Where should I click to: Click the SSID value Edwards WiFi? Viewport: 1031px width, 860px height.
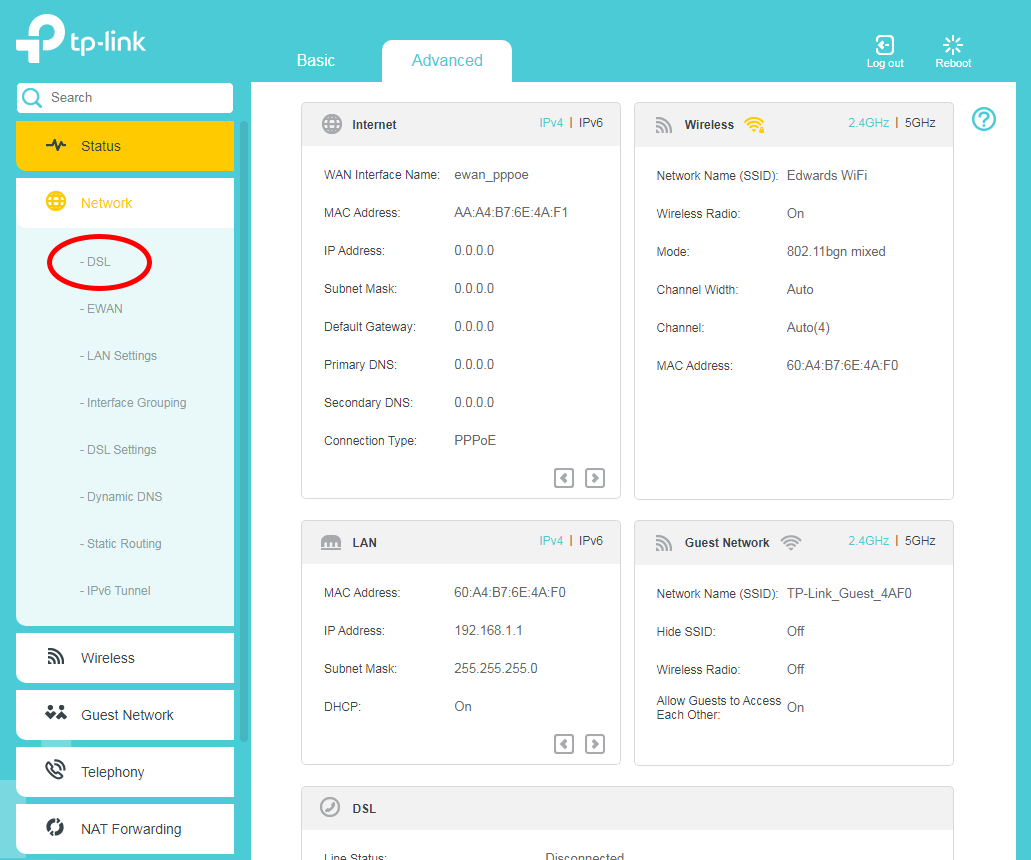pyautogui.click(x=827, y=176)
